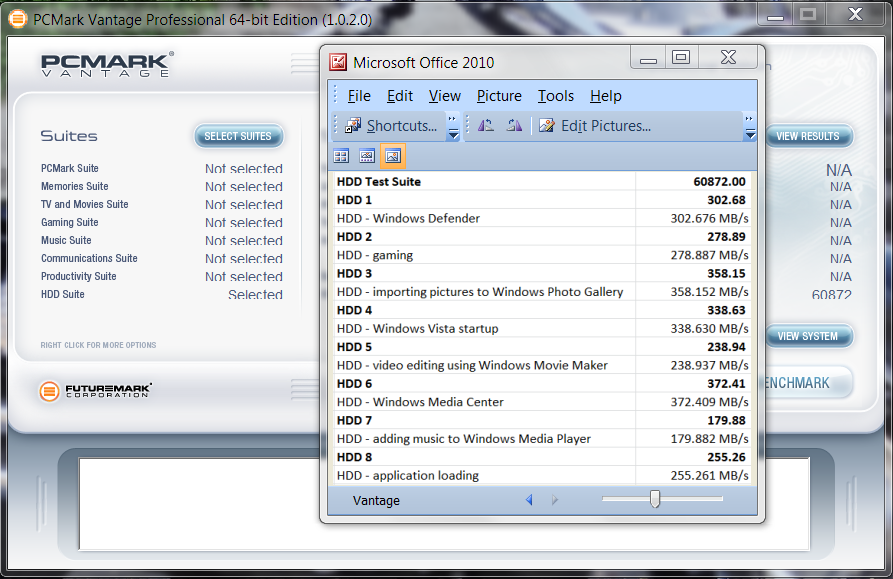Go to previous picture arrow
Viewport: 893px width, 579px height.
point(529,500)
